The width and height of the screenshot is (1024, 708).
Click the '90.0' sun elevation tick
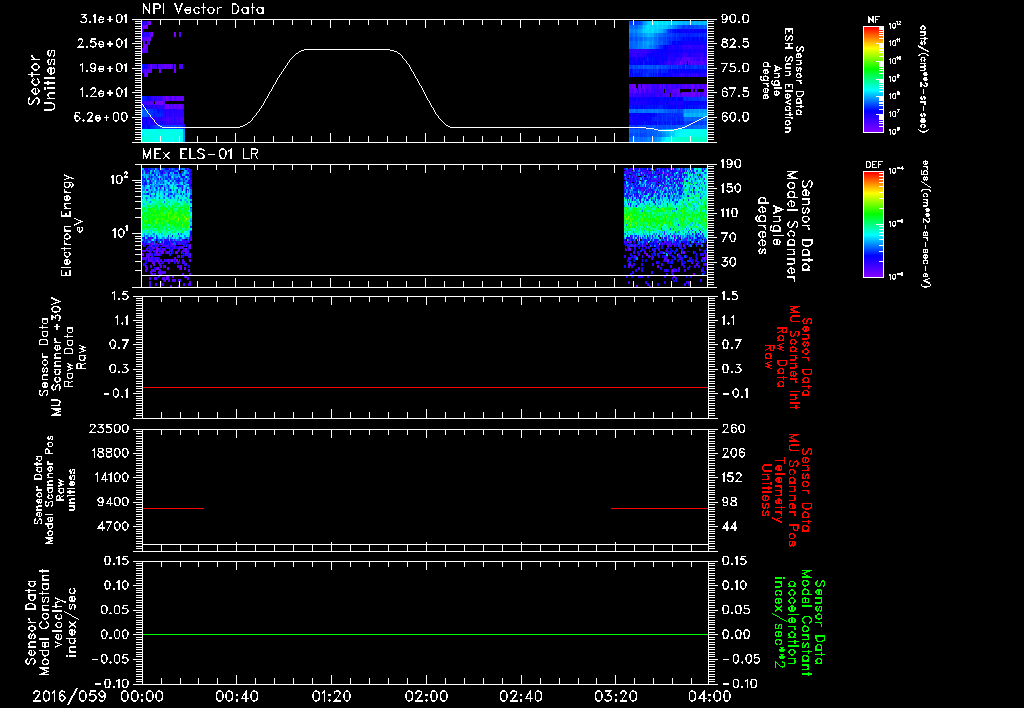[x=735, y=19]
